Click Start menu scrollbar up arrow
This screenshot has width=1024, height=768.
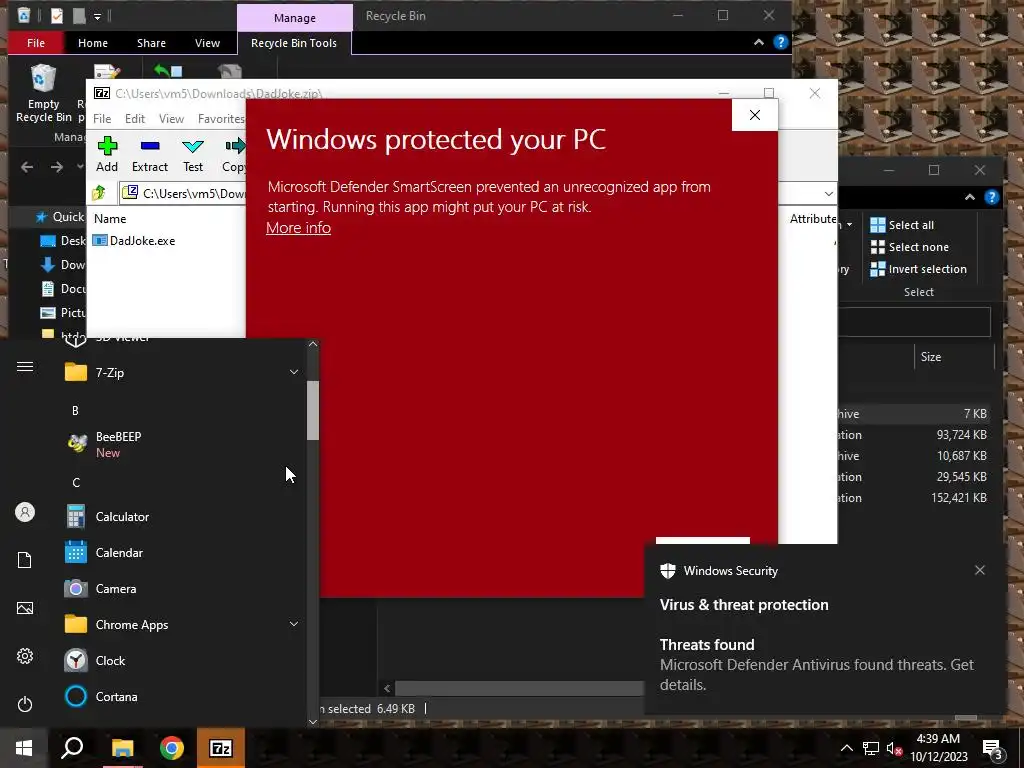pos(313,344)
